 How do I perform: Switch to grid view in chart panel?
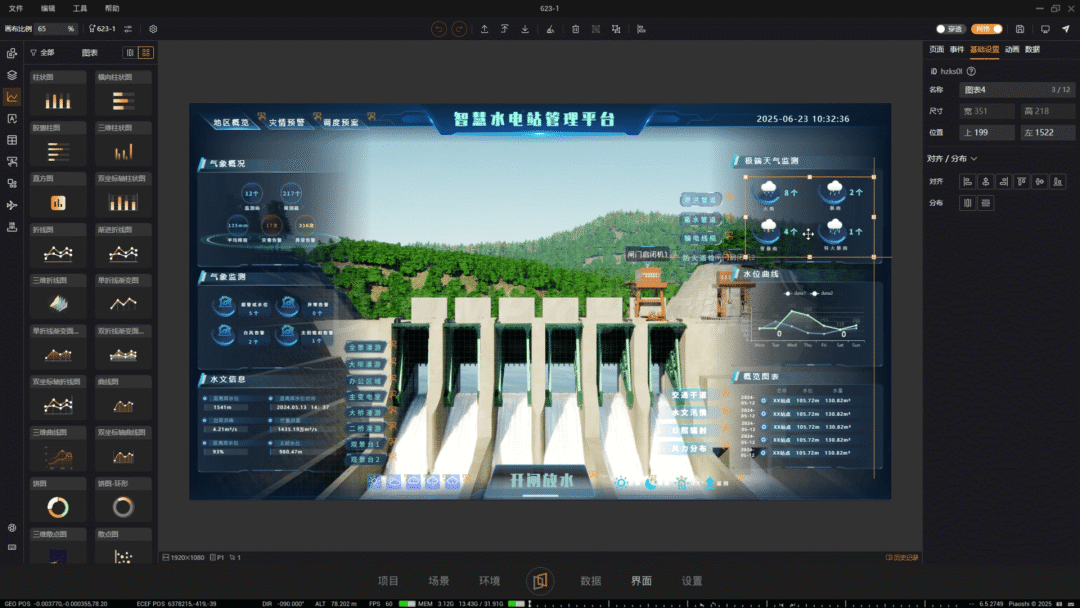click(x=145, y=52)
